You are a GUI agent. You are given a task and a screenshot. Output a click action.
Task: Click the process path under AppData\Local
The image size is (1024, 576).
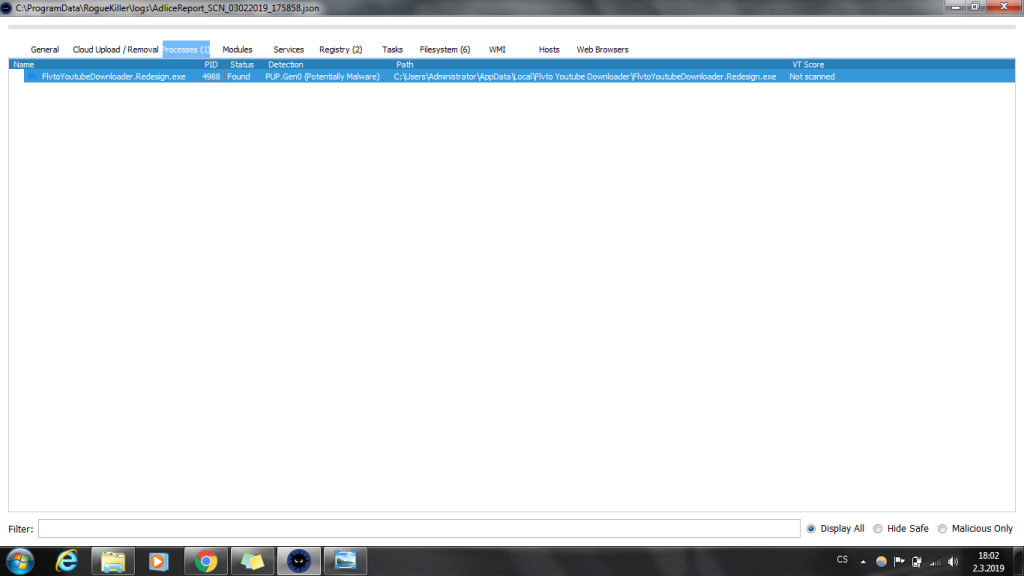coord(584,76)
